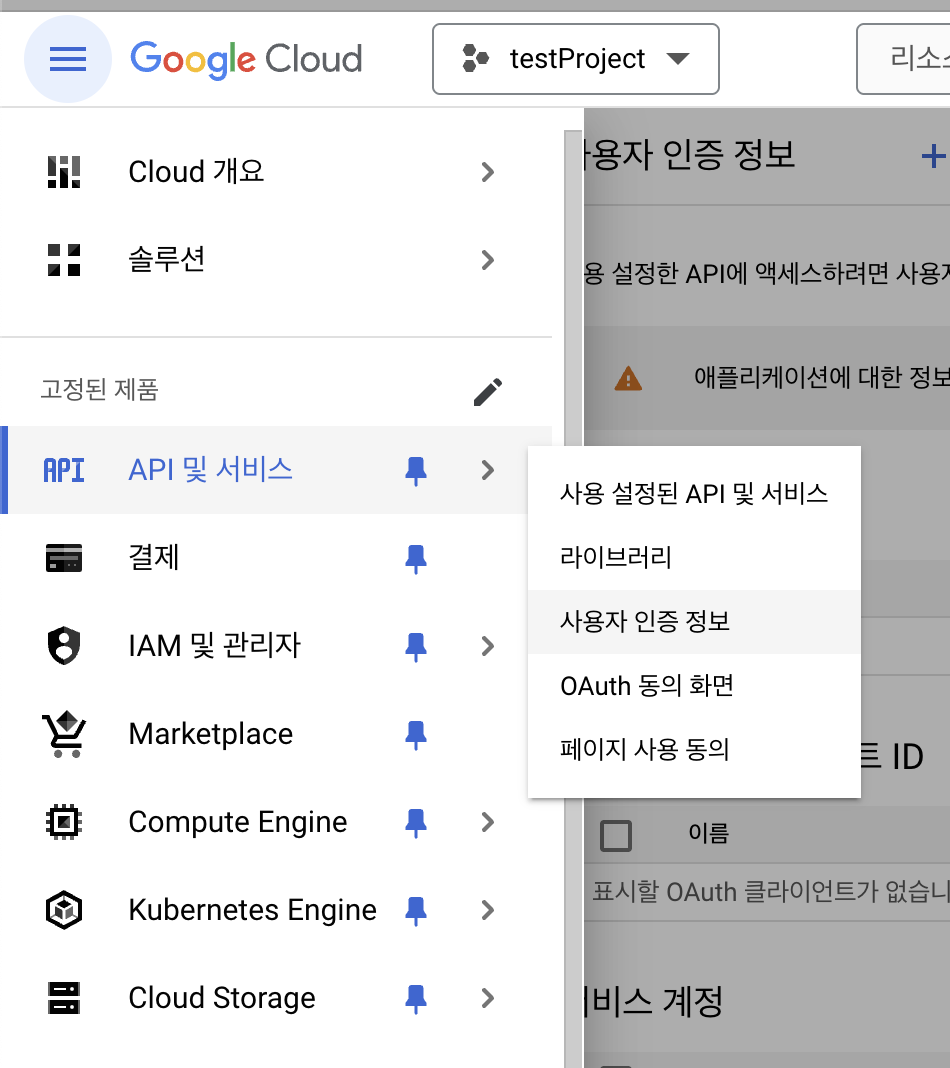
Task: Select 사용자 인증 정보 submenu entry
Action: pyautogui.click(x=694, y=621)
